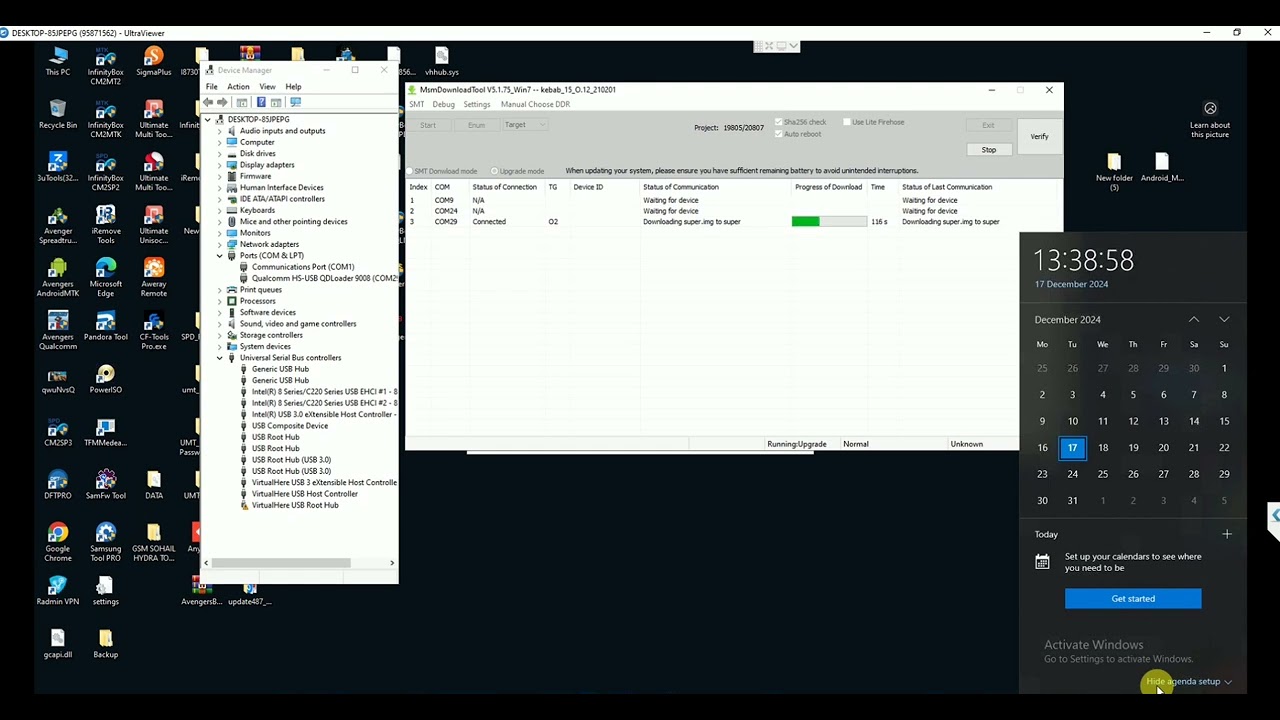The height and width of the screenshot is (720, 1280).
Task: Click the Enum button
Action: (476, 125)
